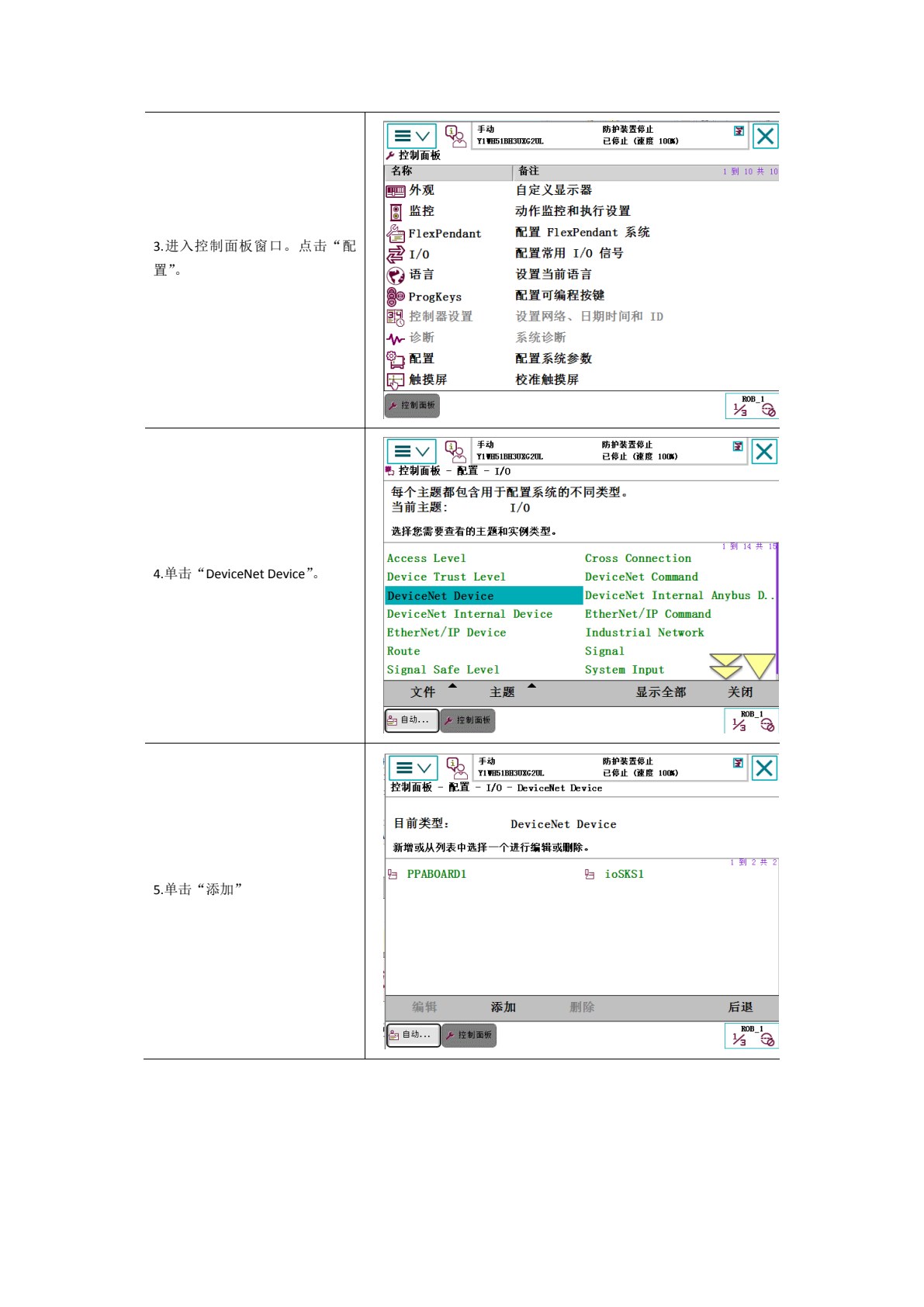
Task: Open the 主题 menu
Action: click(503, 692)
